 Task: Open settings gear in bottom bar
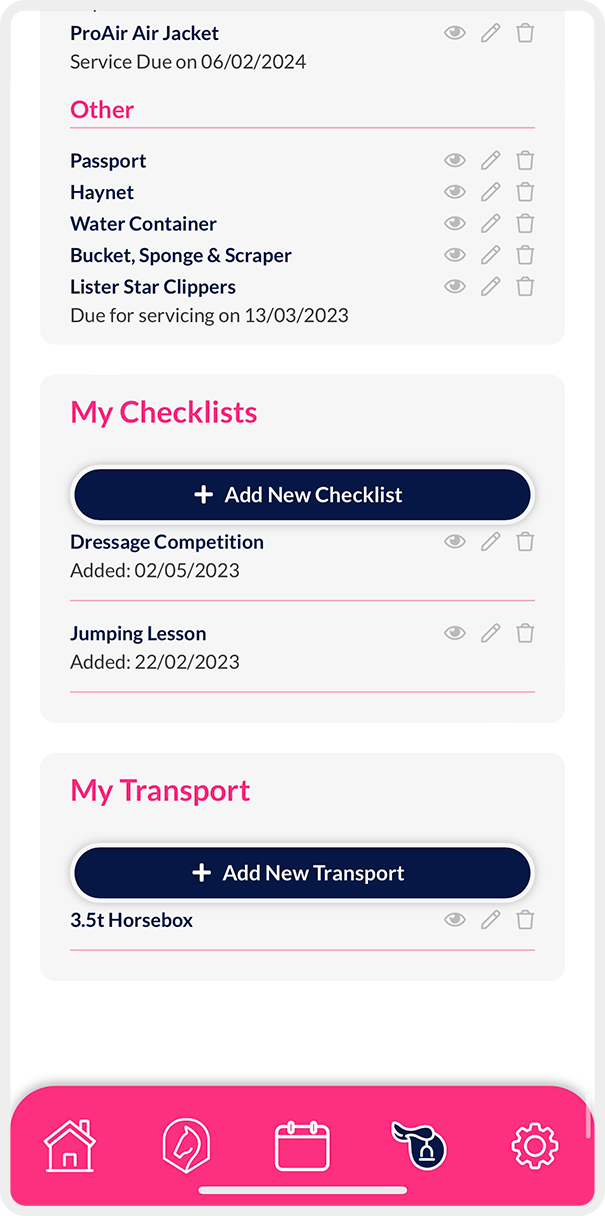coord(534,1146)
